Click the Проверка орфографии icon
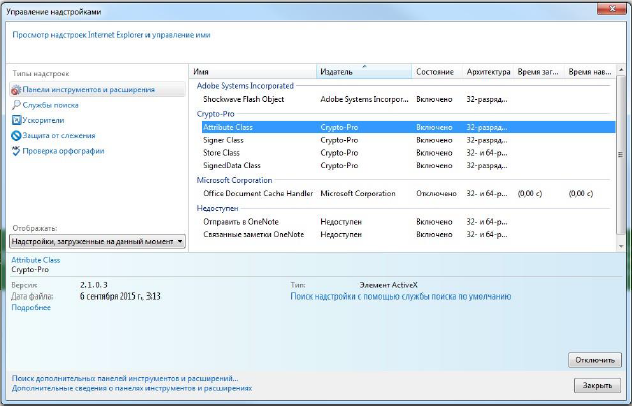 tap(16, 151)
